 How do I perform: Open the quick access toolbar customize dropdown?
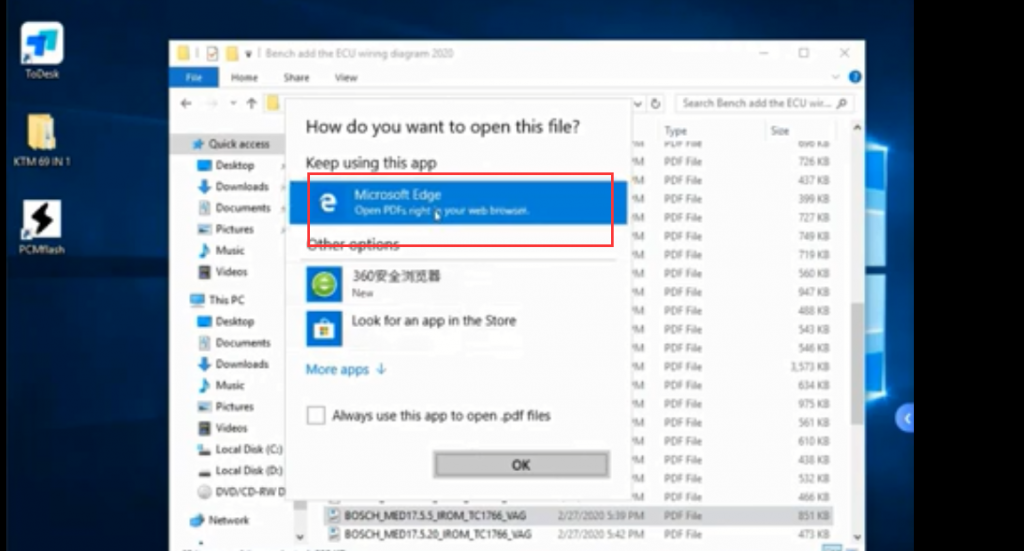pos(248,54)
